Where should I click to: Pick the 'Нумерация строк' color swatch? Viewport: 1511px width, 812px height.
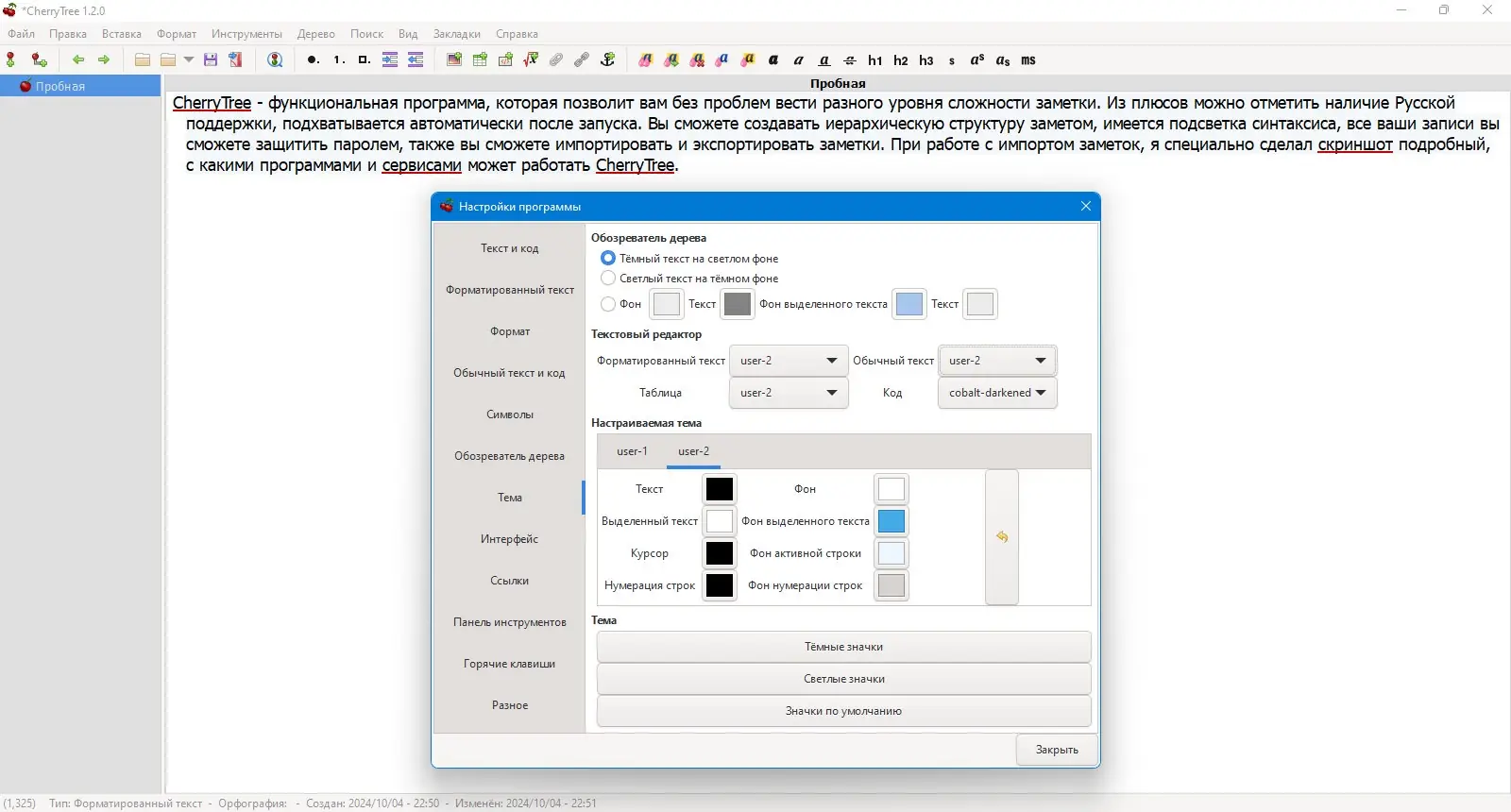coord(720,585)
